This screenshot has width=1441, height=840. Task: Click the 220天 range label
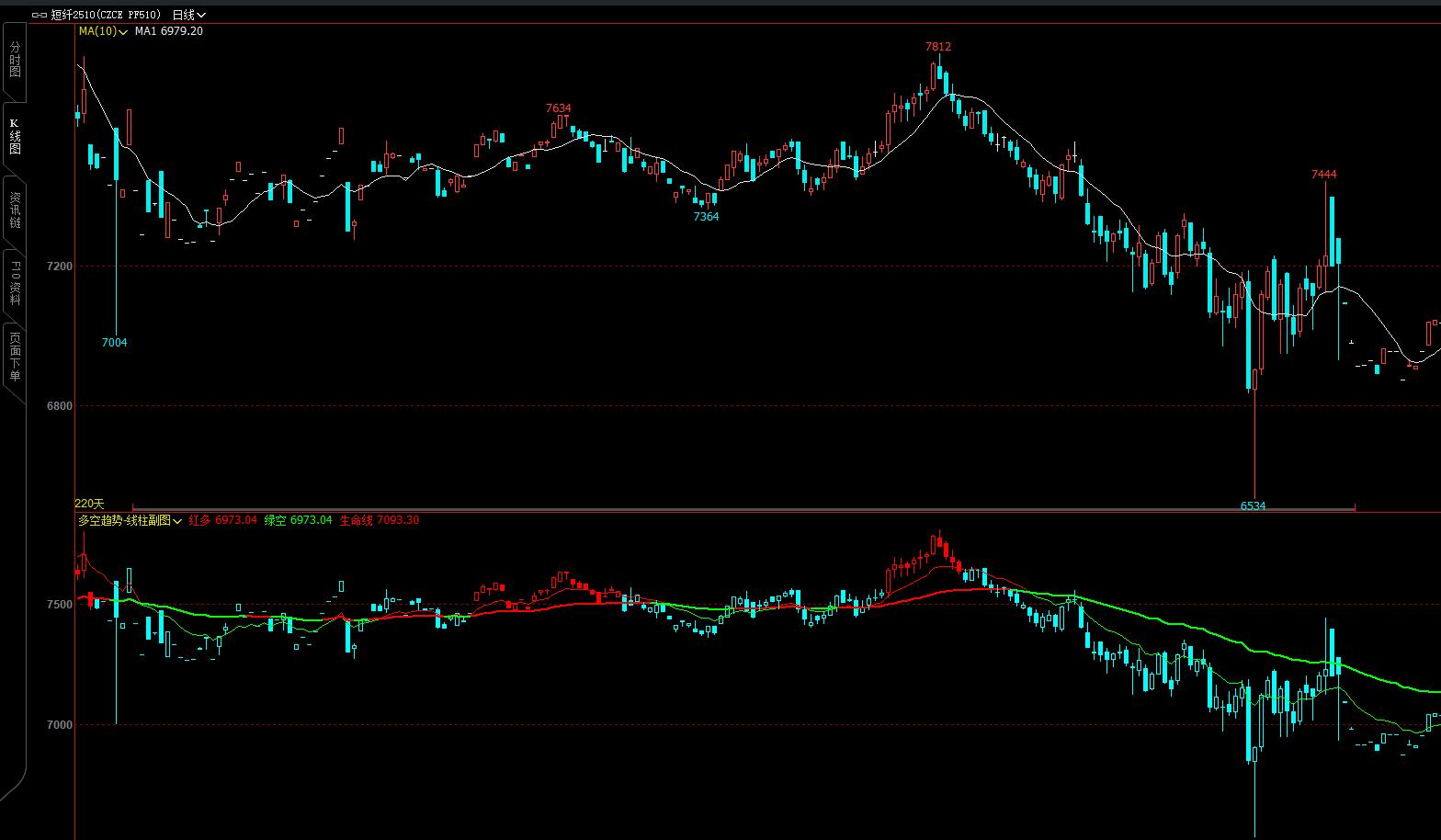pos(89,504)
